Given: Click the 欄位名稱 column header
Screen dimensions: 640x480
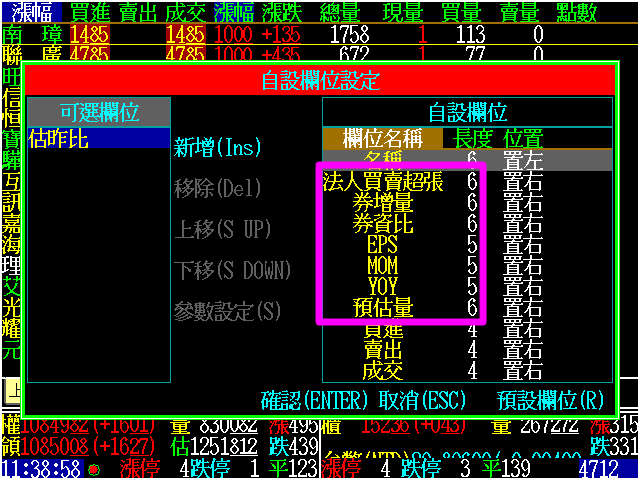Looking at the screenshot, I should (x=382, y=138).
